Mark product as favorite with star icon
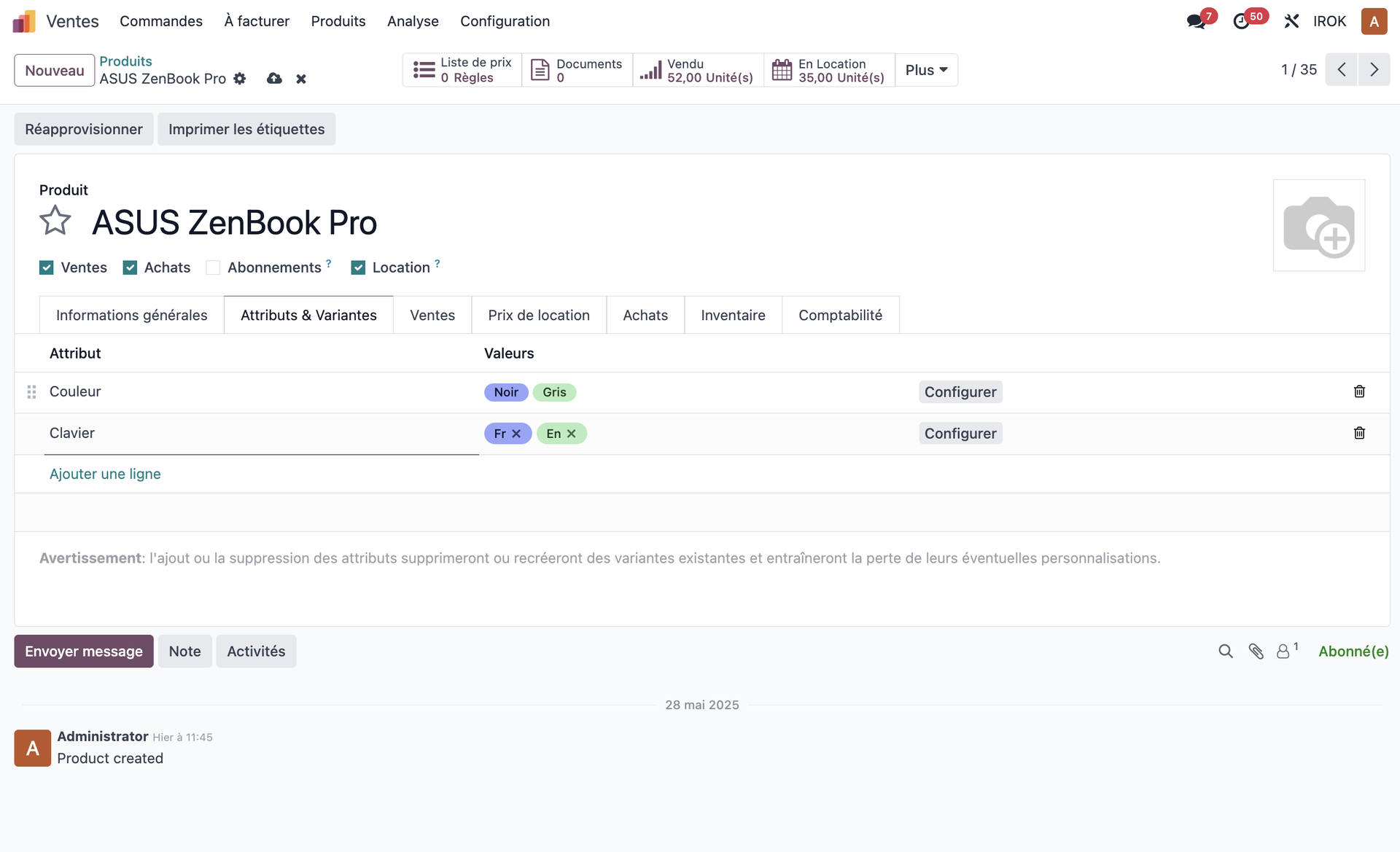This screenshot has height=852, width=1400. pyautogui.click(x=55, y=221)
